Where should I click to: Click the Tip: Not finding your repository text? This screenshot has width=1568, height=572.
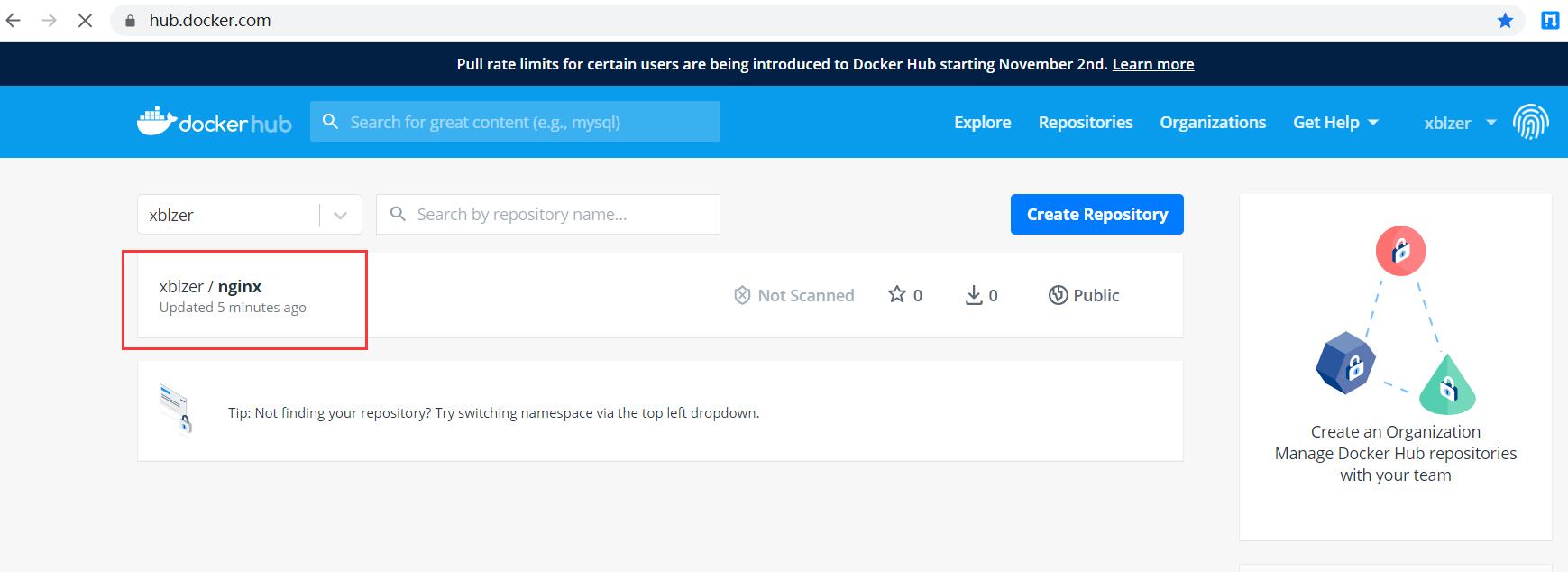493,412
